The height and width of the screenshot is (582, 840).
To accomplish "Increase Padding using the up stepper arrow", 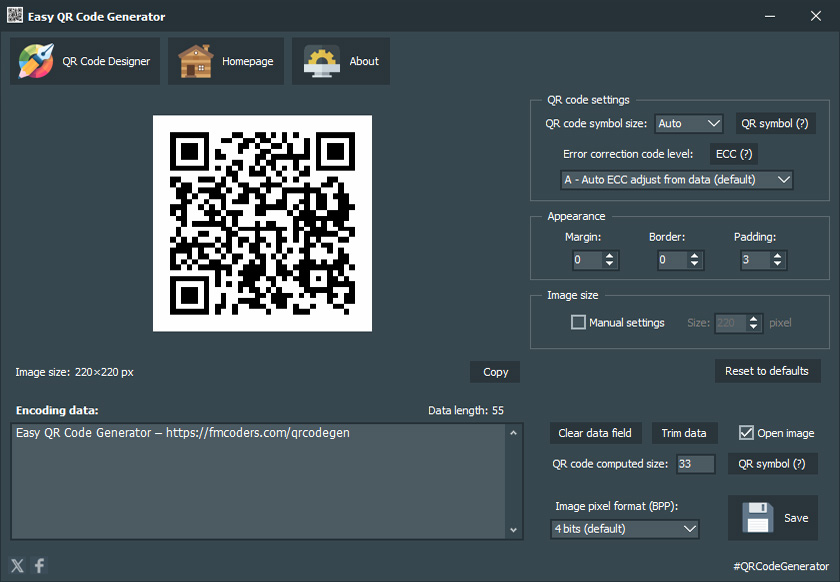I will 778,254.
